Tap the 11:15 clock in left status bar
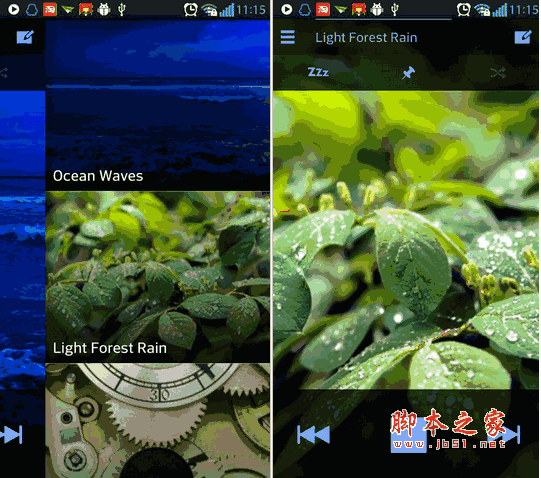This screenshot has height=478, width=541. tap(251, 10)
